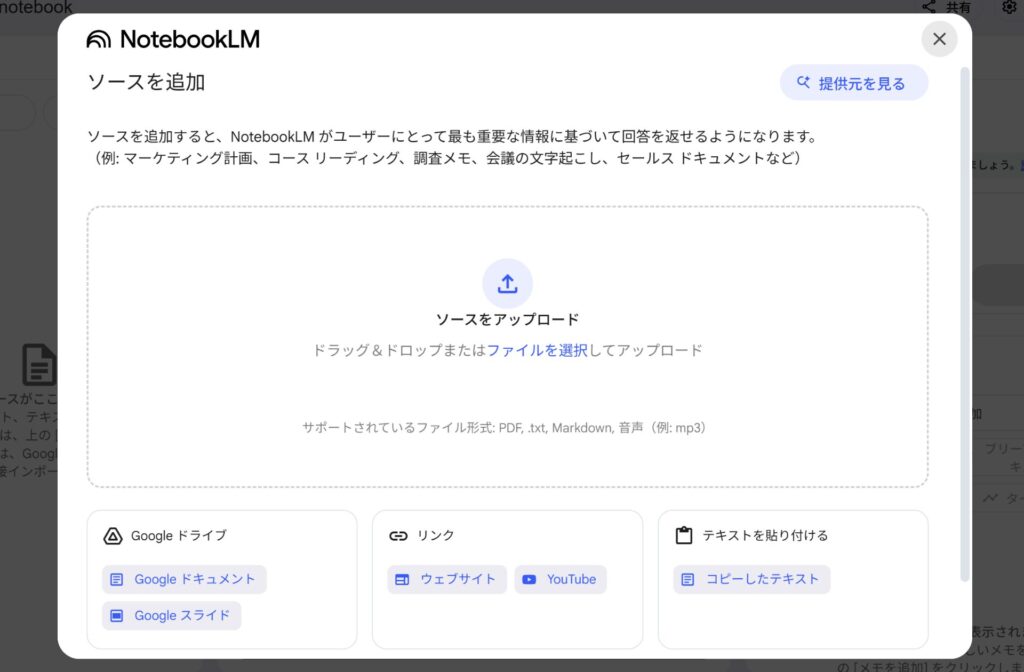
Task: Click the share icon in background notebook
Action: (929, 7)
